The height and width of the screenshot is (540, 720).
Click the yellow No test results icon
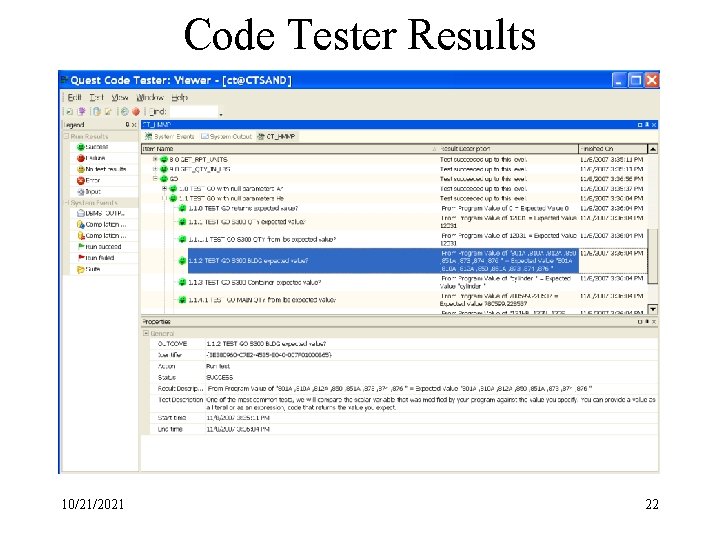tap(81, 169)
